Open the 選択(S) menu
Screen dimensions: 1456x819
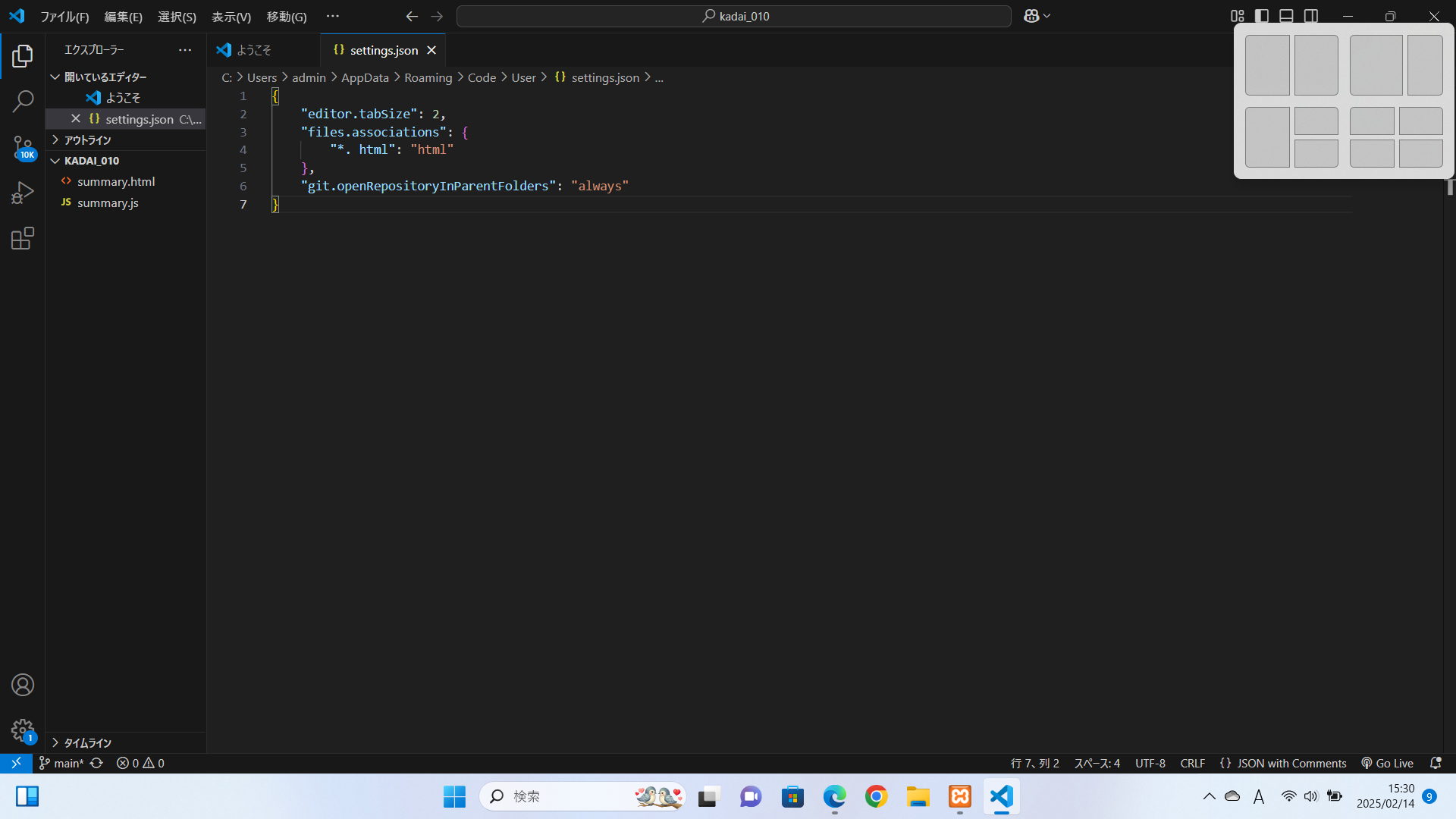click(177, 16)
